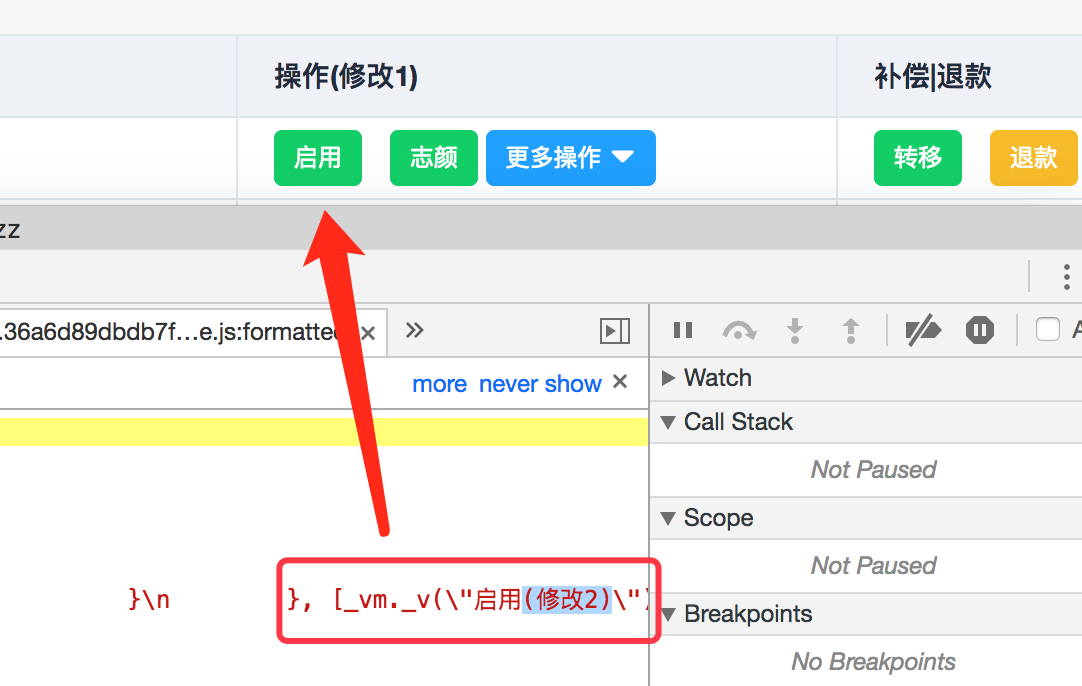Close the formatted .js source tab
Screen dimensions: 1082x686
point(367,331)
